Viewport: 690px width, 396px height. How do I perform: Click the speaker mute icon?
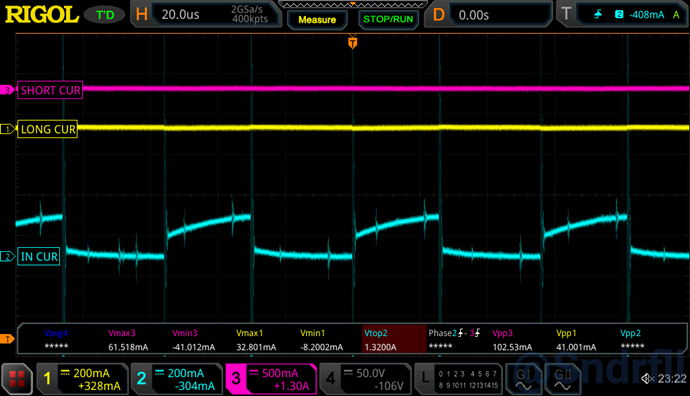647,378
